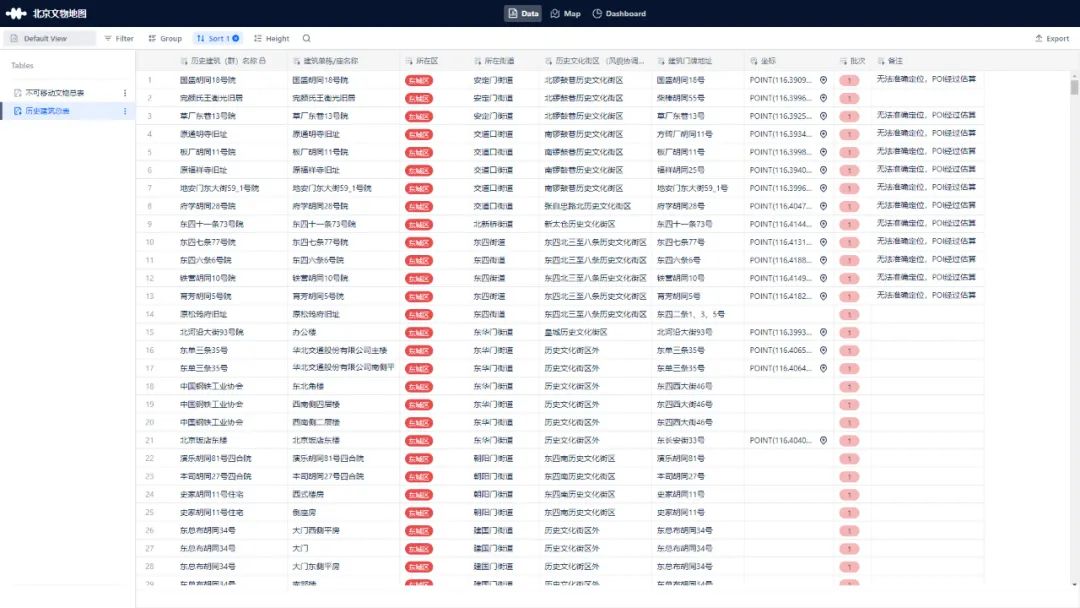Click location pin for 北京饭店东楼 row
Viewport: 1080px width, 608px height.
823,440
